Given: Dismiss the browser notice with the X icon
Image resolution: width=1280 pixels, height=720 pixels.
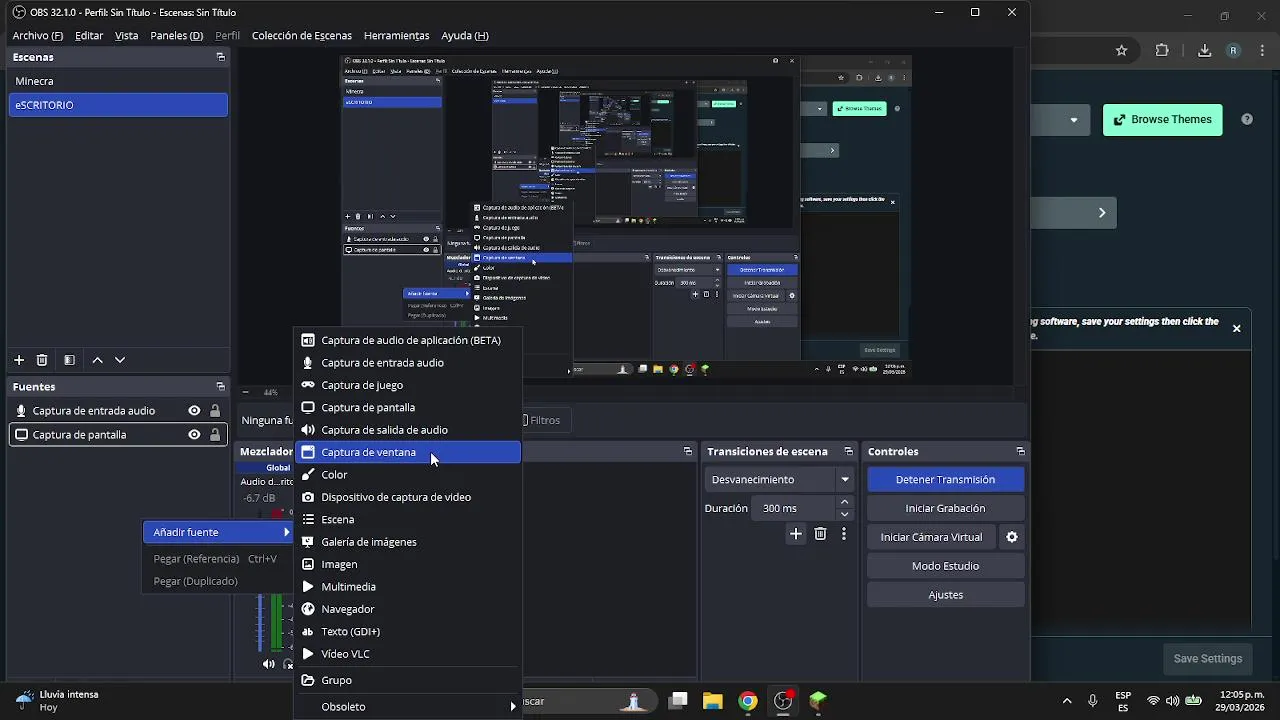Looking at the screenshot, I should point(1236,328).
